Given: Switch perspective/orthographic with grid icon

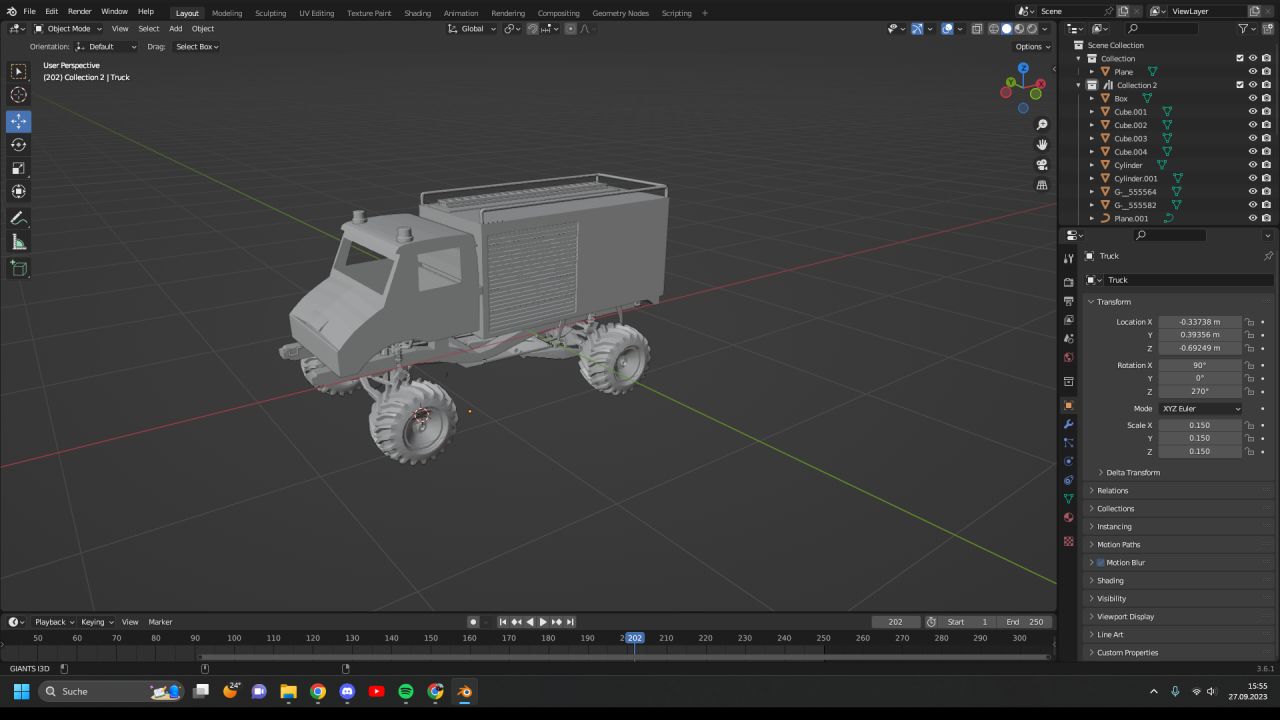Looking at the screenshot, I should click(1042, 185).
